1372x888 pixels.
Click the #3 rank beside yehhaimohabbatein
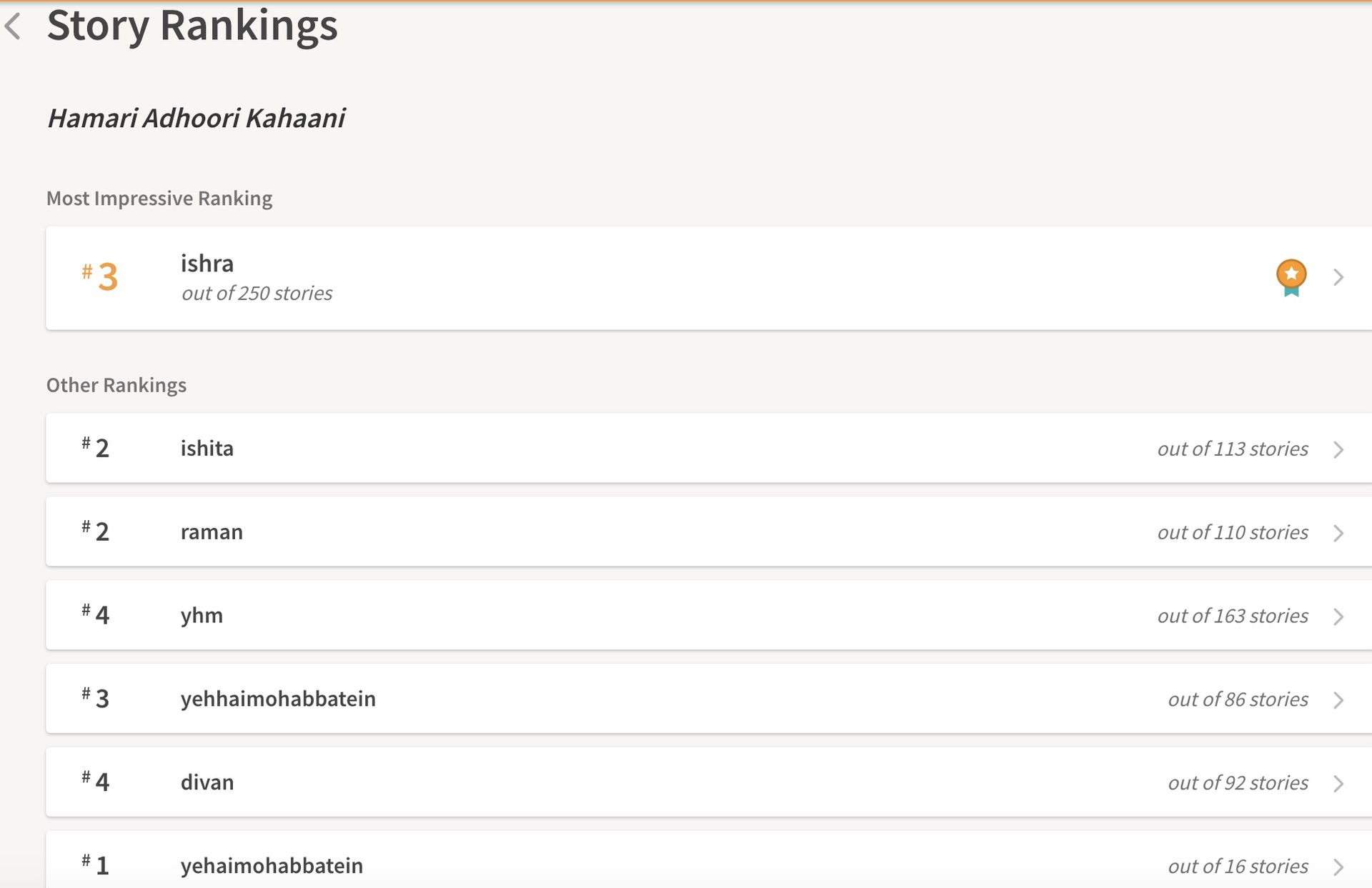[x=96, y=699]
